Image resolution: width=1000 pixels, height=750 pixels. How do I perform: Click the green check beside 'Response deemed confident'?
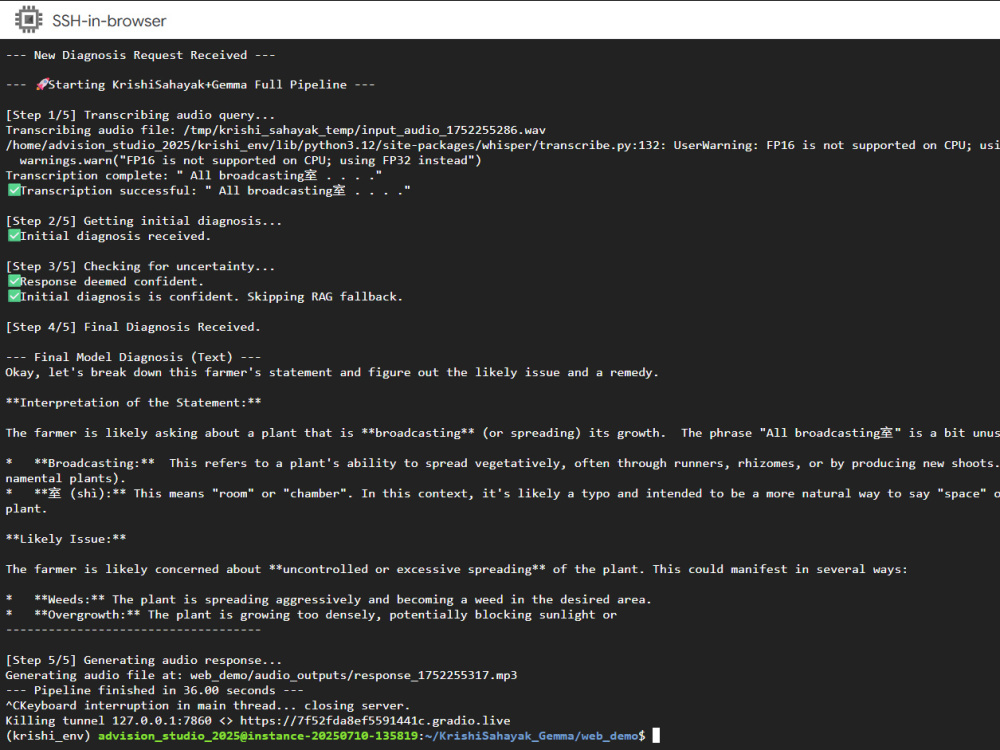click(14, 281)
